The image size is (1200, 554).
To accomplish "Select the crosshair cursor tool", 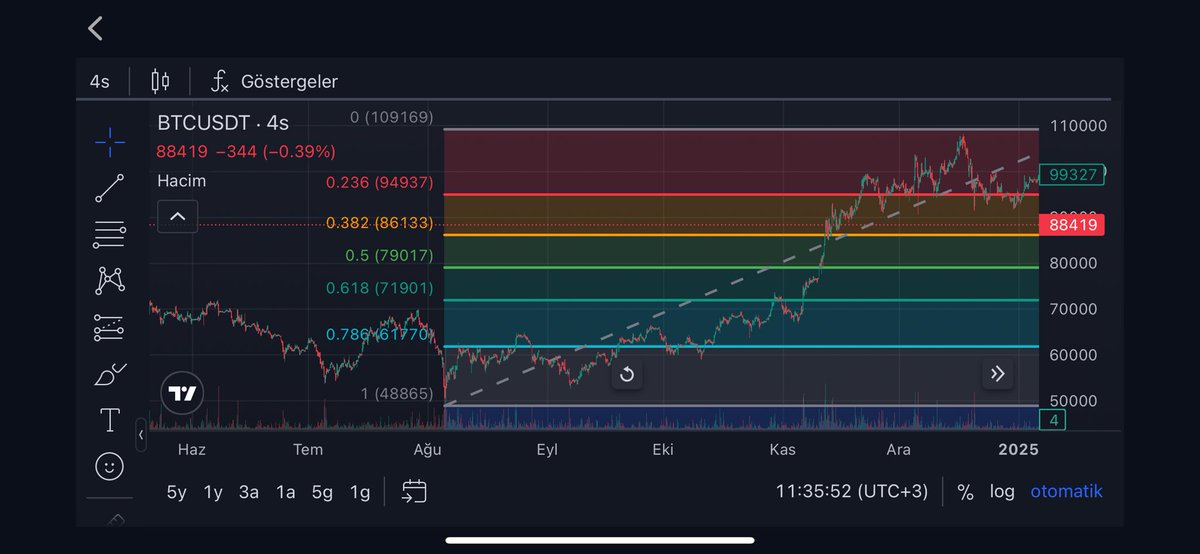I will coord(110,142).
